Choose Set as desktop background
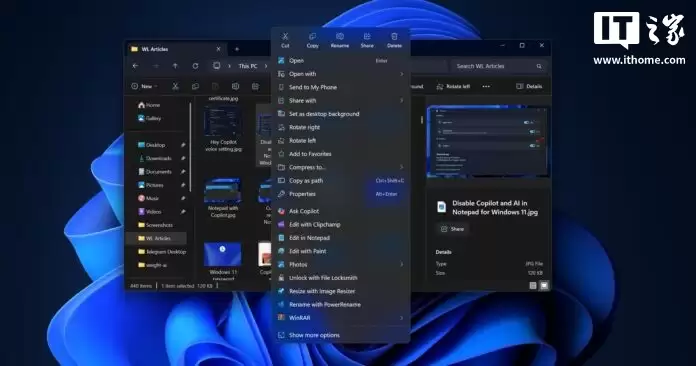Screen dimensions: 696x366 [x=340, y=114]
